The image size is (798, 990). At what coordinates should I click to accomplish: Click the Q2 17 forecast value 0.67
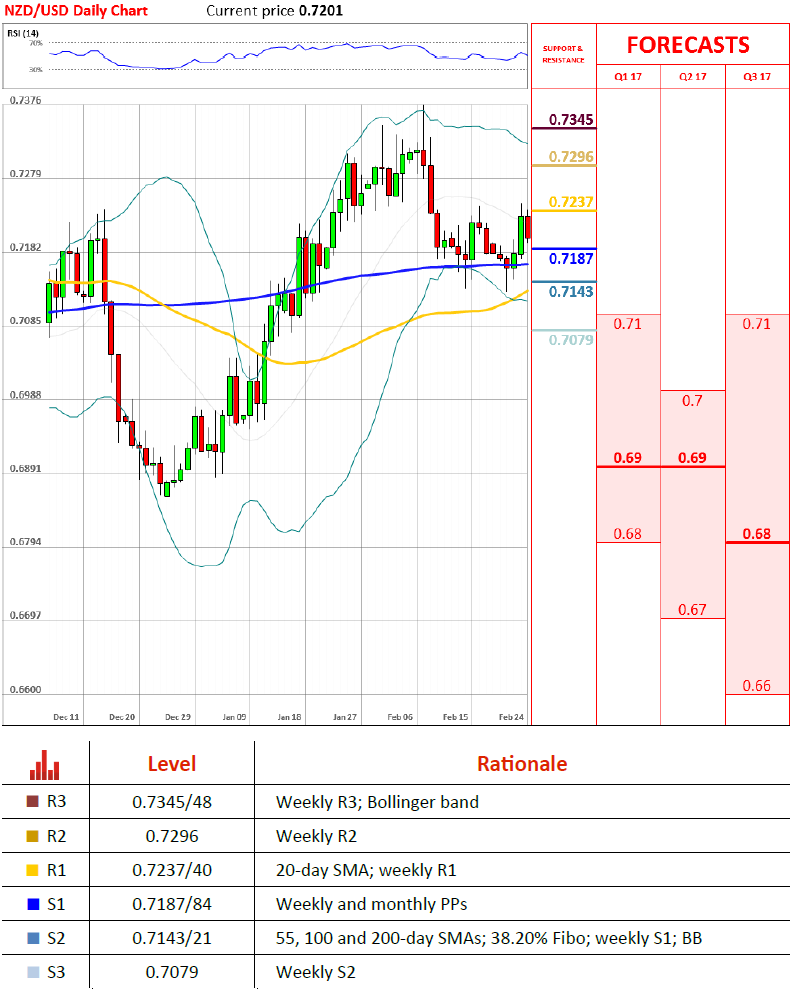pyautogui.click(x=693, y=609)
